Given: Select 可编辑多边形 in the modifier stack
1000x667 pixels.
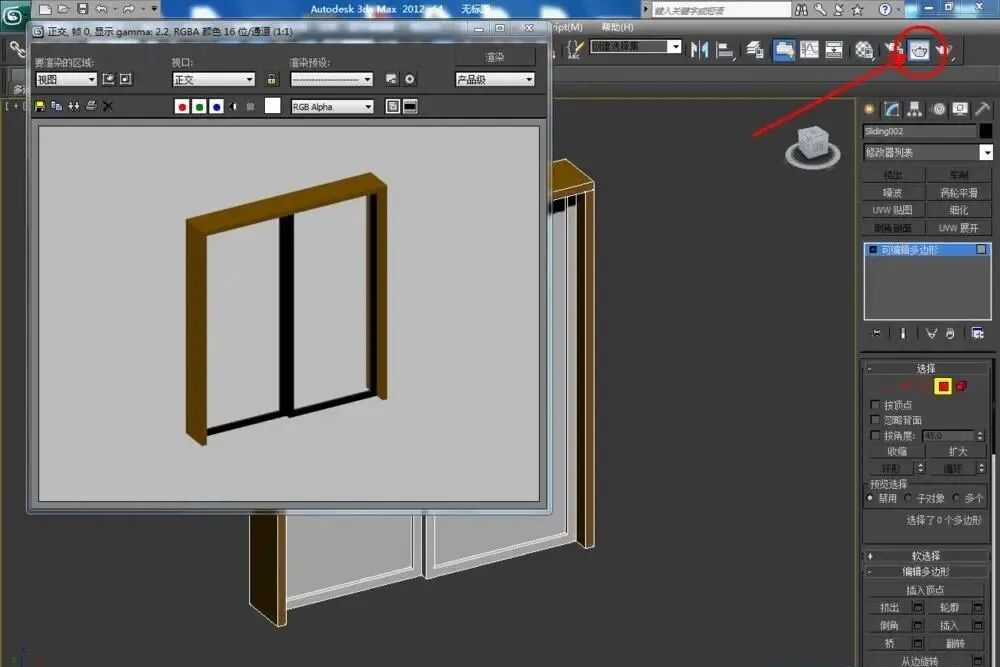Looking at the screenshot, I should [x=927, y=249].
